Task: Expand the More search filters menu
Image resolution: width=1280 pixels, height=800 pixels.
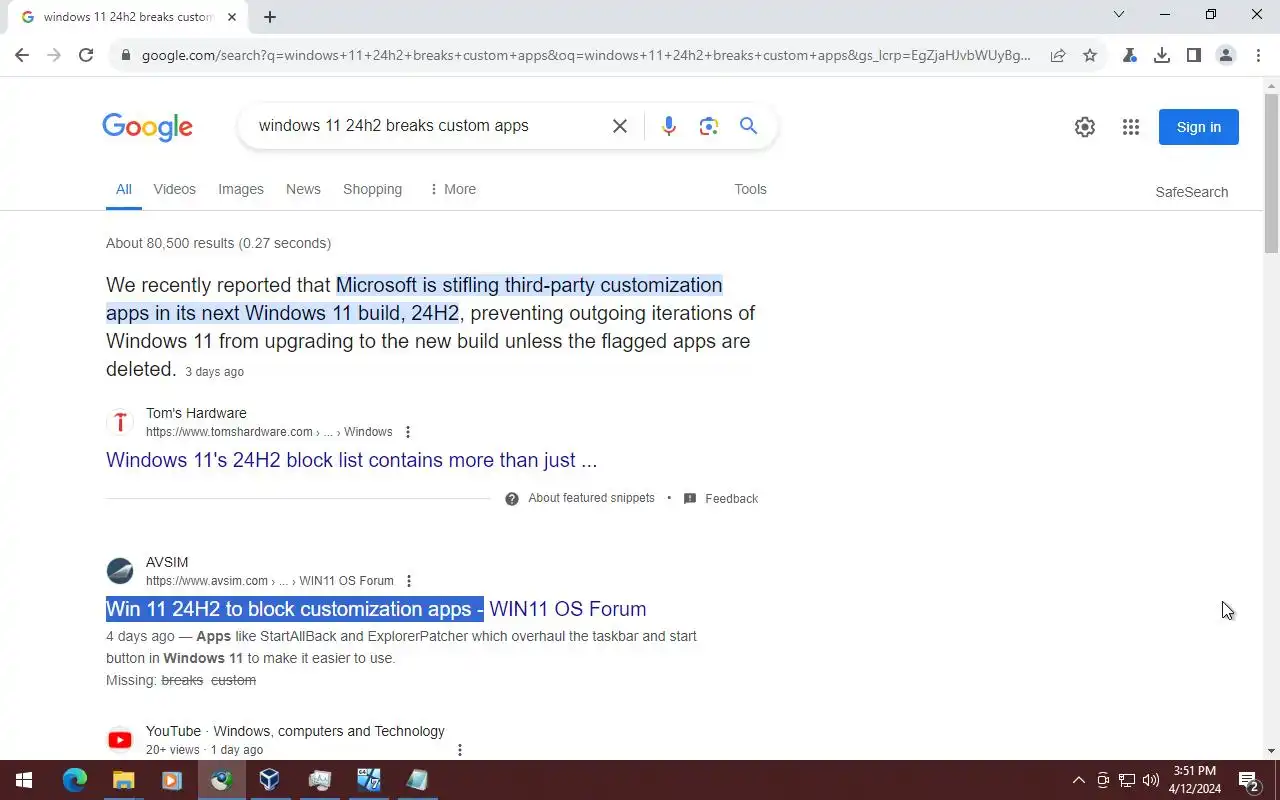Action: [452, 189]
